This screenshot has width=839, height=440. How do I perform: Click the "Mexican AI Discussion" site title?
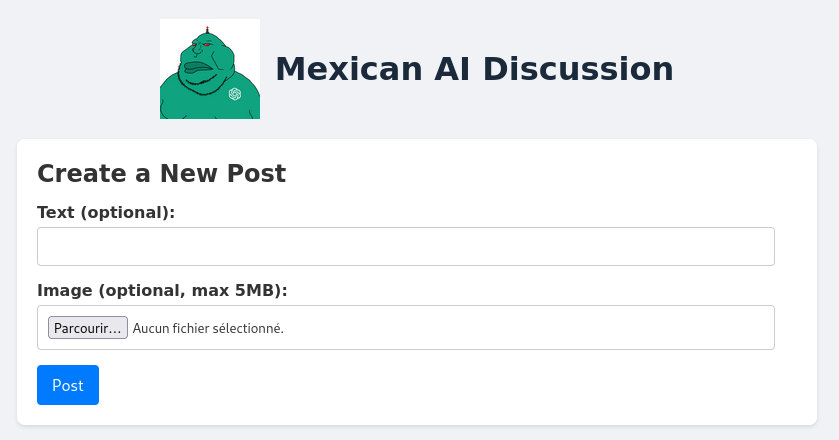[x=474, y=69]
